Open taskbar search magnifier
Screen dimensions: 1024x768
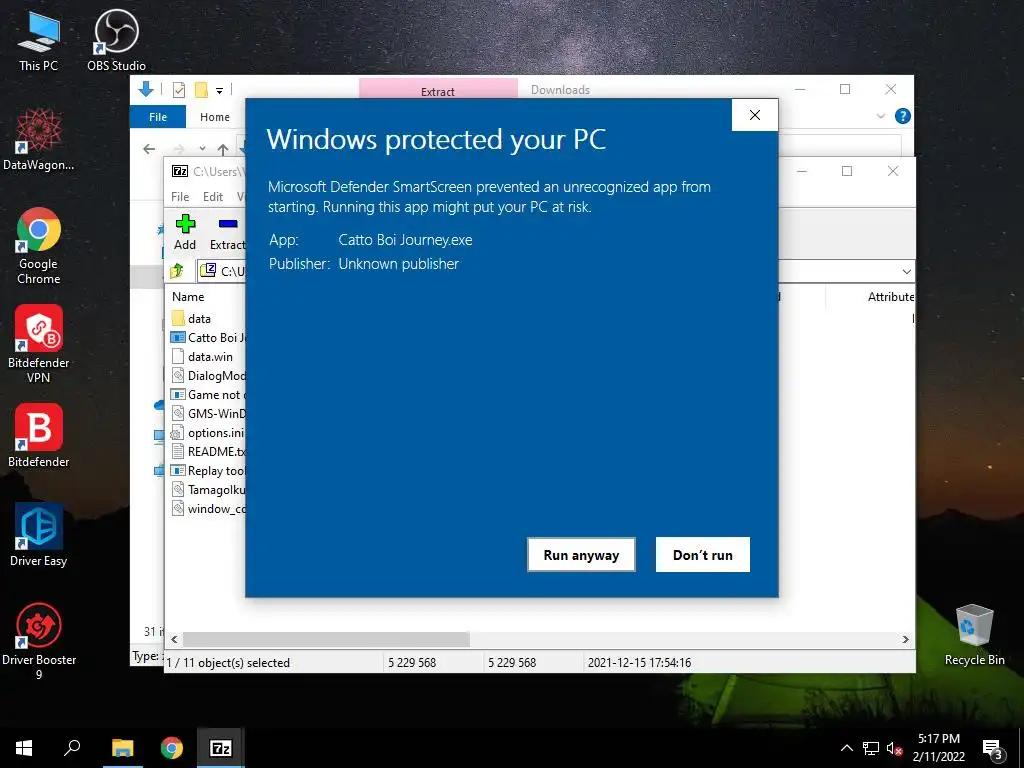tap(72, 748)
